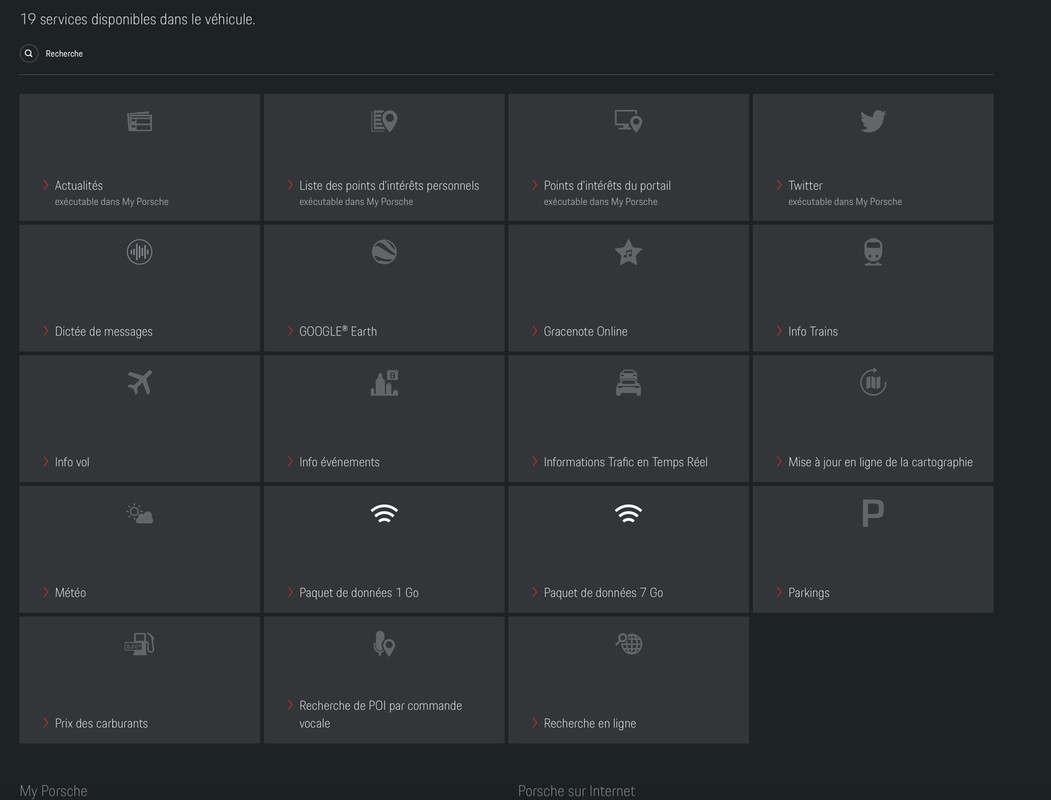Click the Wi-Fi icon for 1 Go package
This screenshot has height=800, width=1051.
point(384,513)
